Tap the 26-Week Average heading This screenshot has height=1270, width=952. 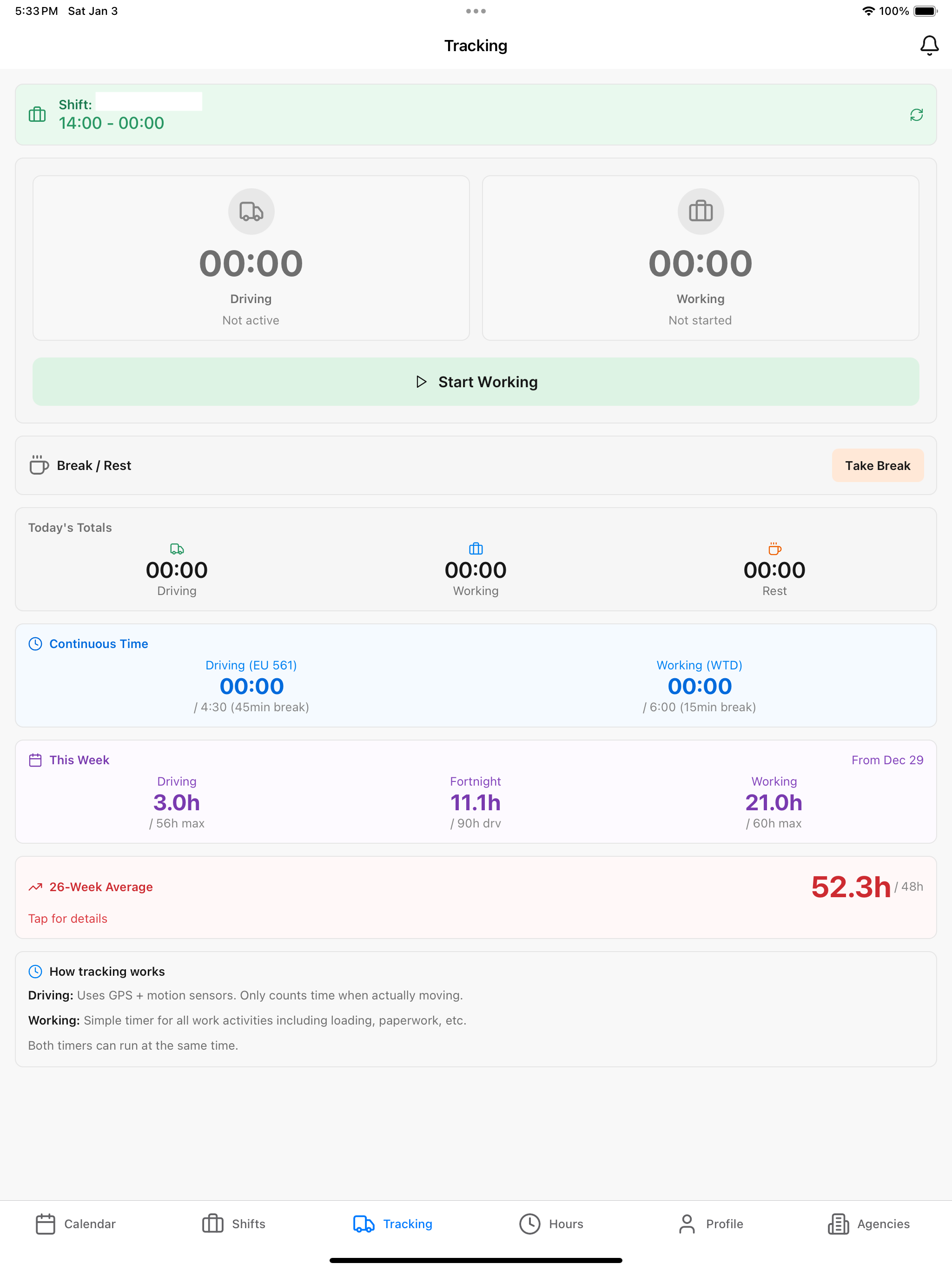[101, 887]
